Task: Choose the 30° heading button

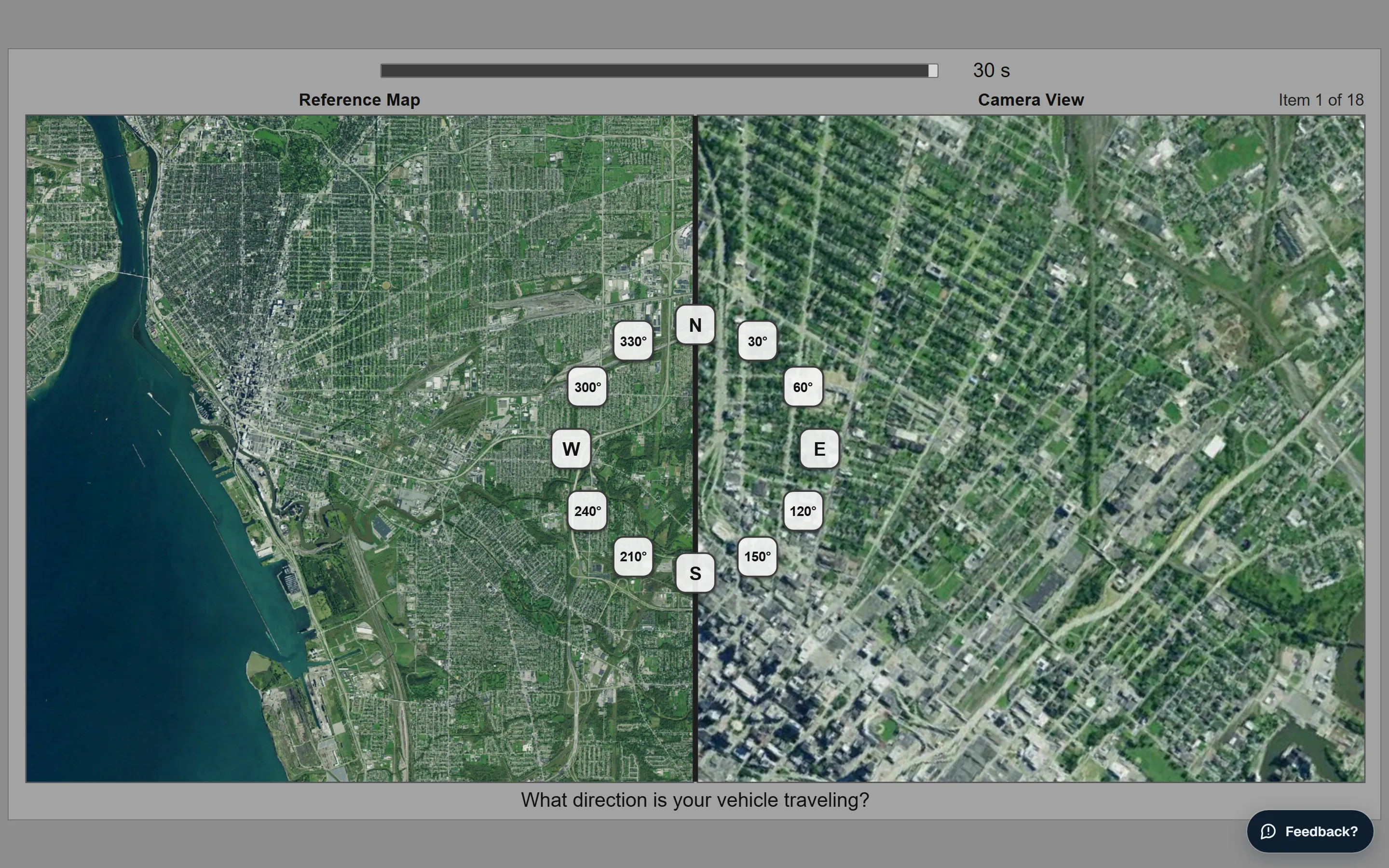Action: click(757, 341)
